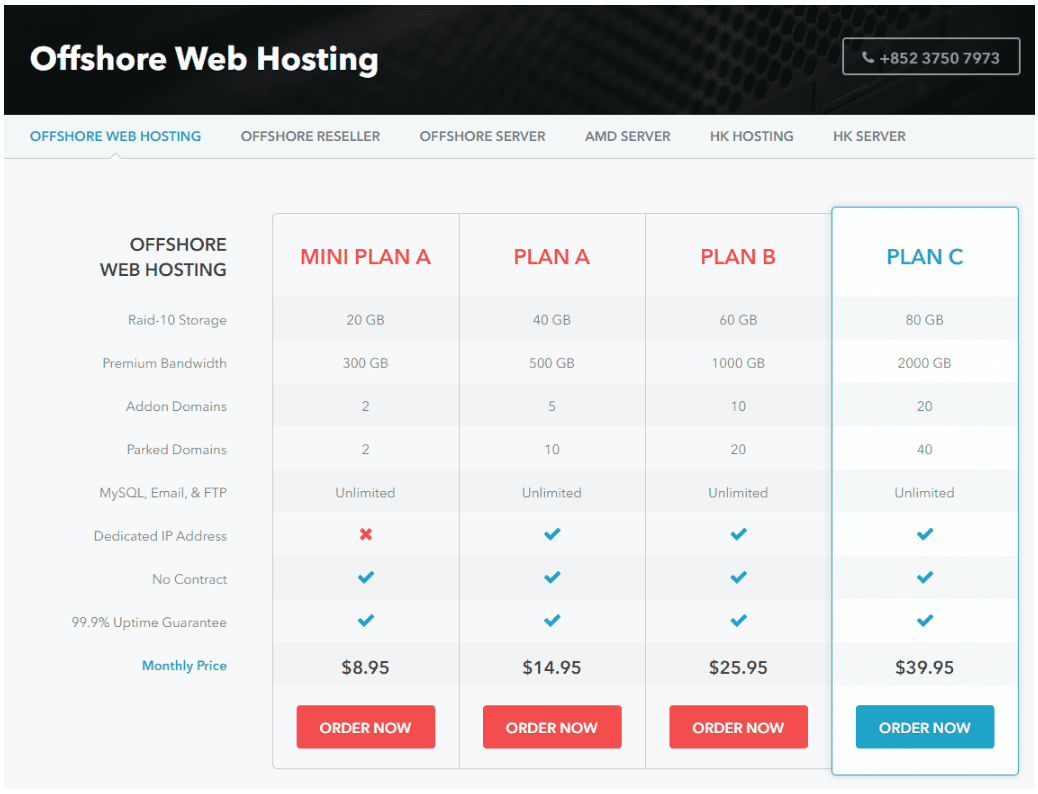Click Uptime Guarantee checkmark for Plan B
Screen dimensions: 1038x794
coord(739,620)
